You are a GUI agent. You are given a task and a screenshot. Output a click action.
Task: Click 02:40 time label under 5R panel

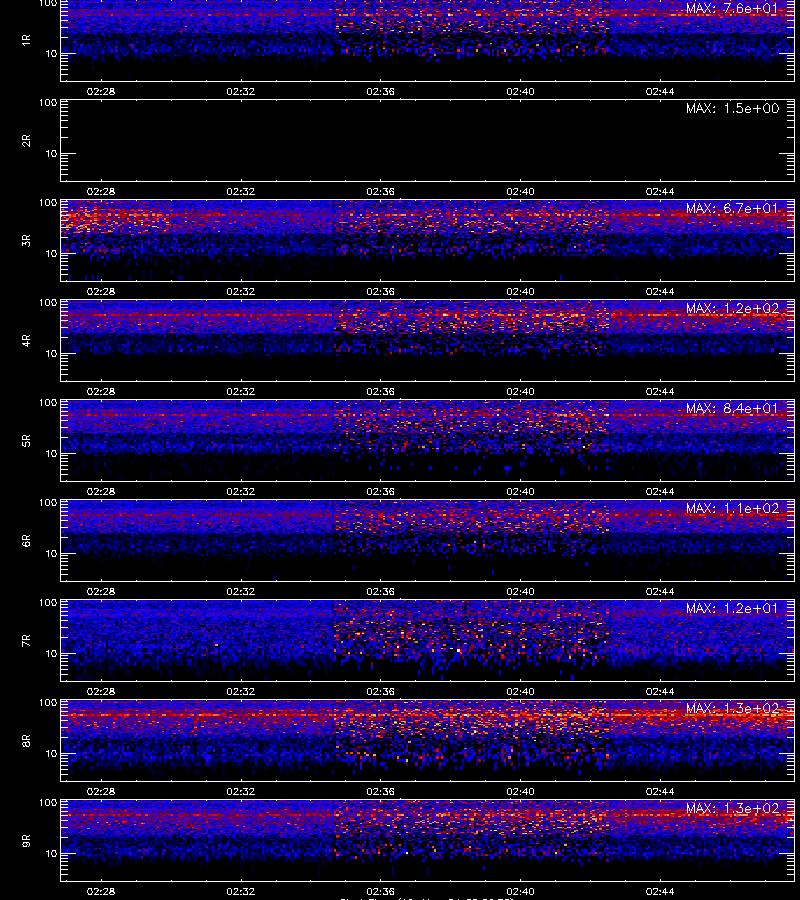521,491
